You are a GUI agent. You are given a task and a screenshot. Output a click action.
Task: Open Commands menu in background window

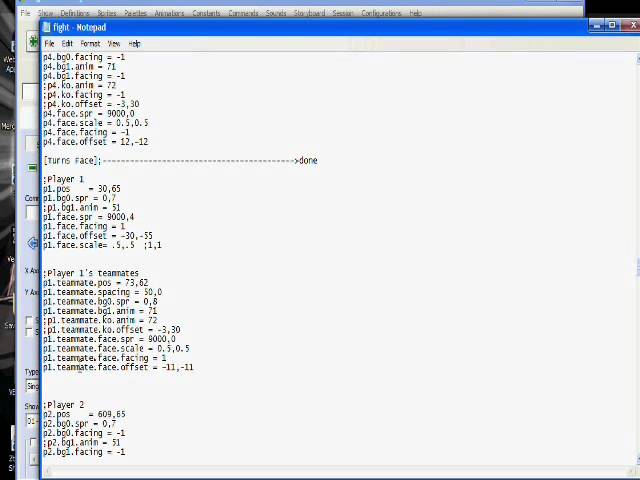243,13
